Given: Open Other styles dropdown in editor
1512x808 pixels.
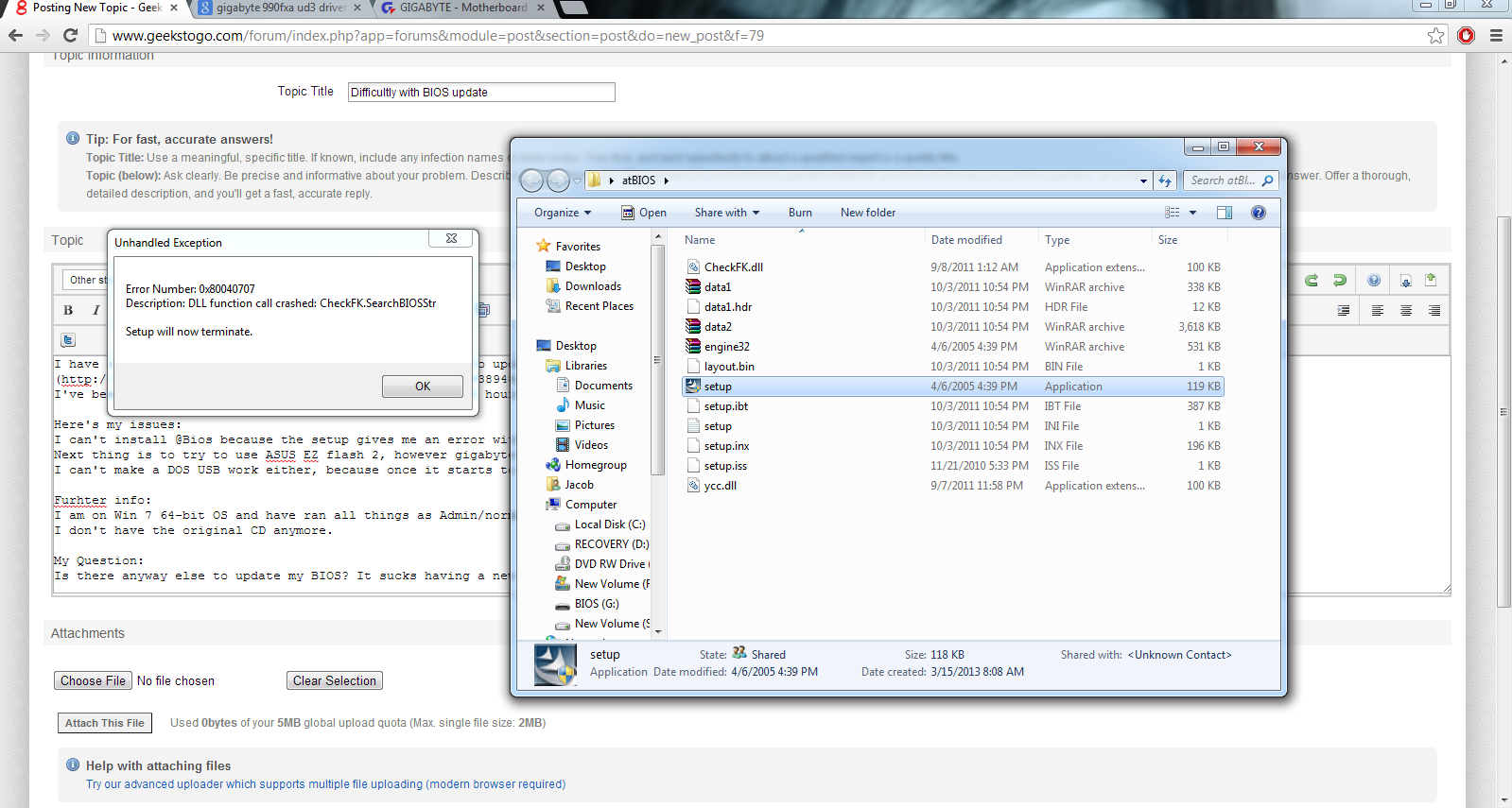Looking at the screenshot, I should point(85,280).
